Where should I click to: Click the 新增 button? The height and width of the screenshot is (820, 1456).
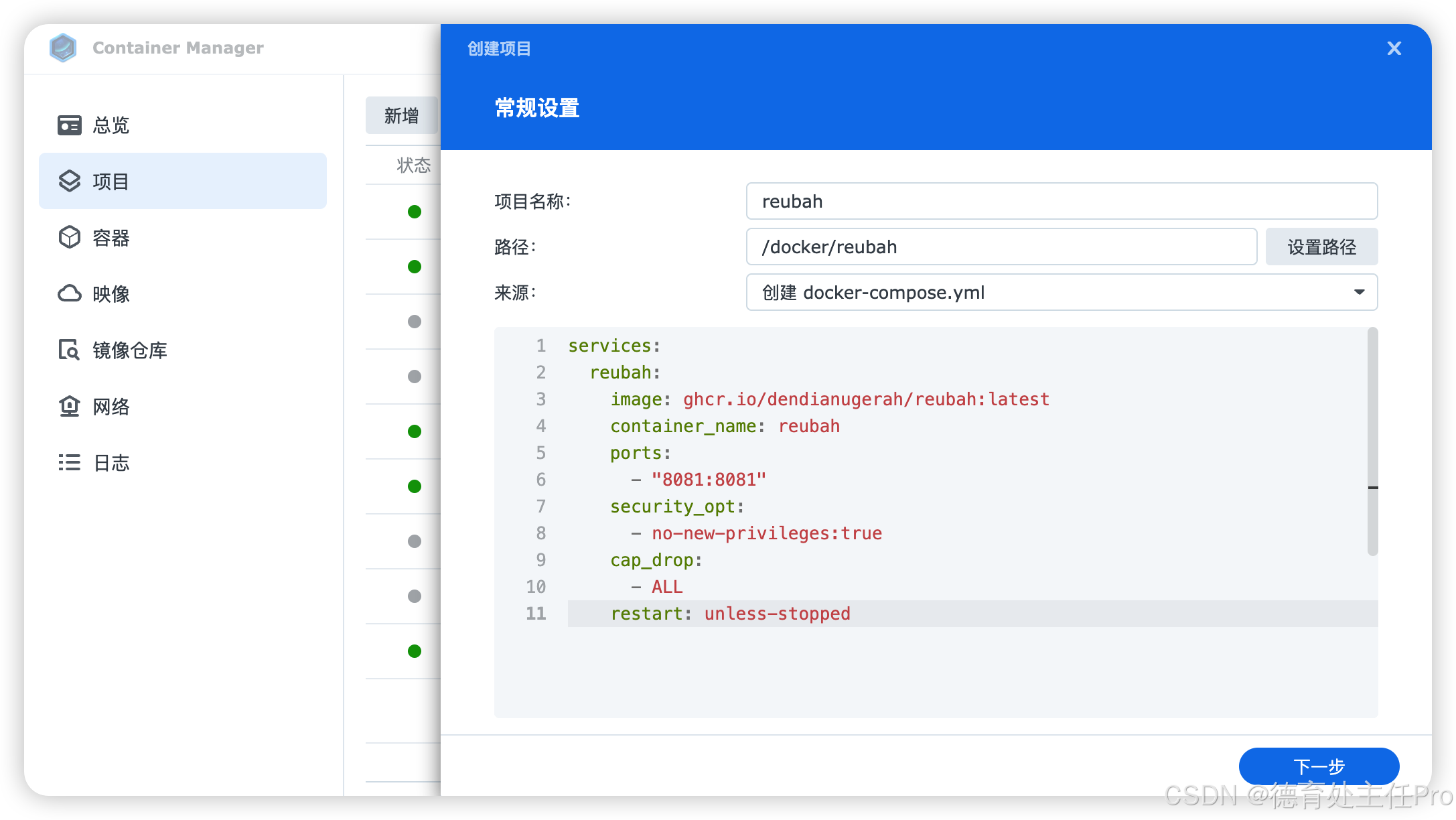[401, 115]
